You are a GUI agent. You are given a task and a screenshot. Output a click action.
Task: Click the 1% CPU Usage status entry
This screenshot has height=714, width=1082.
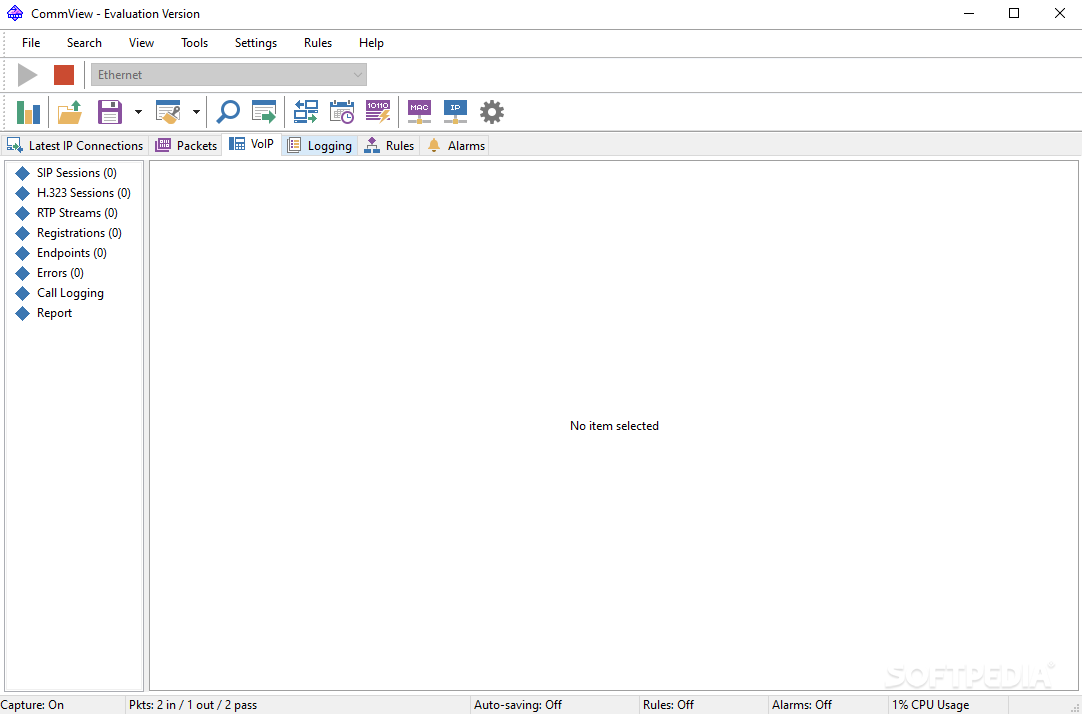pos(930,705)
